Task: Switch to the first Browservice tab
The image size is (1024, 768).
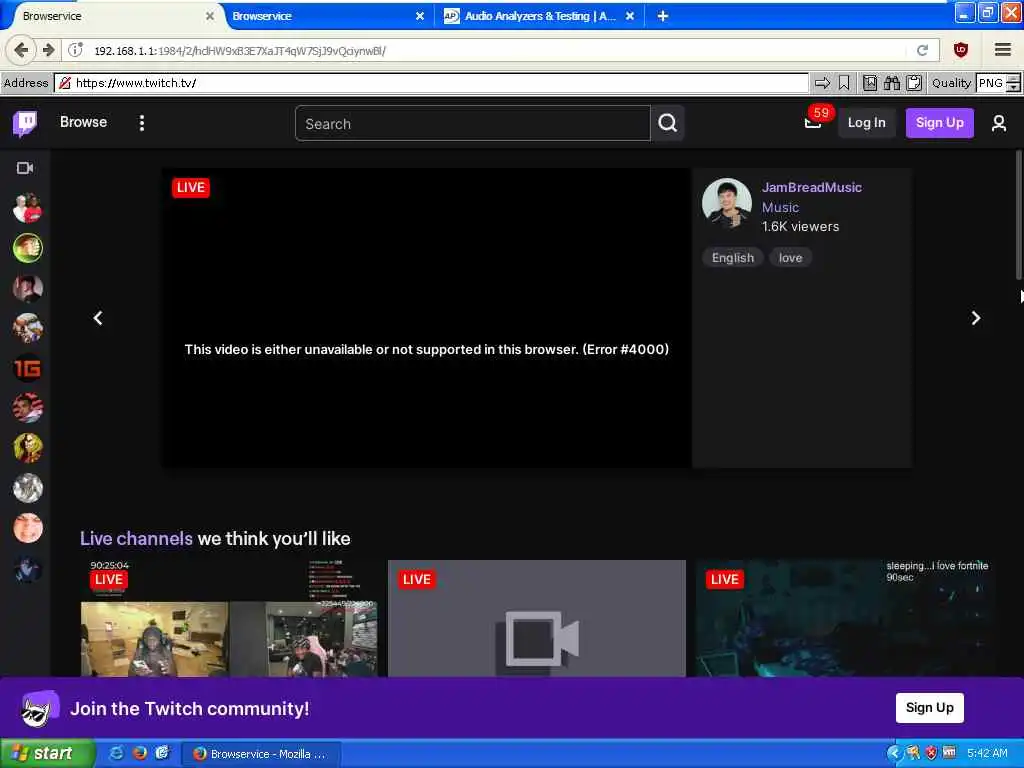Action: coord(111,16)
